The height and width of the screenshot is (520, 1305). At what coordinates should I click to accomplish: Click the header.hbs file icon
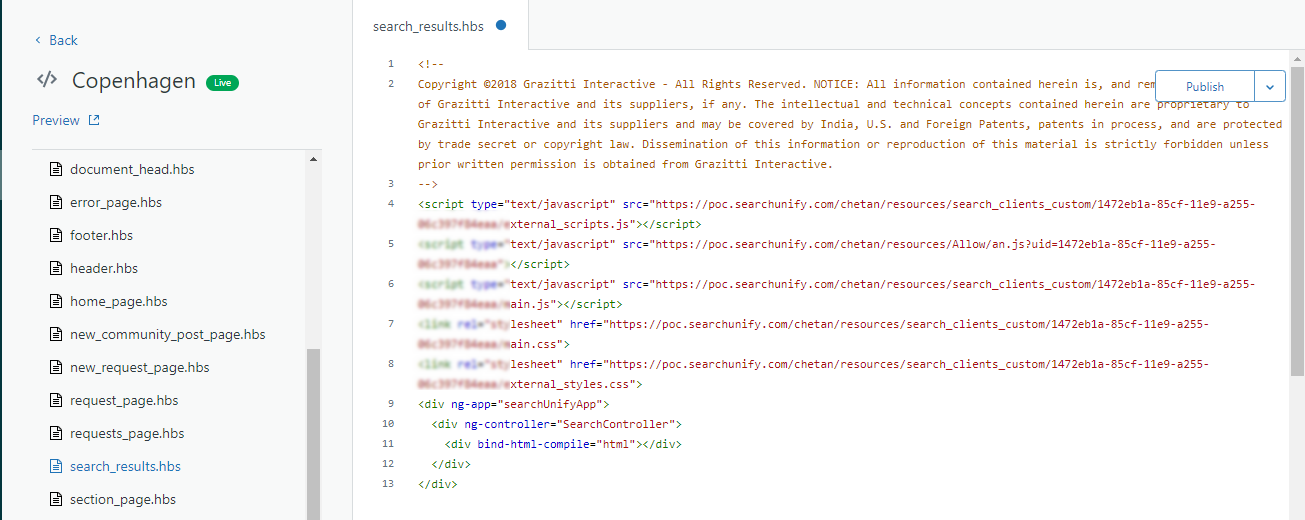click(56, 268)
